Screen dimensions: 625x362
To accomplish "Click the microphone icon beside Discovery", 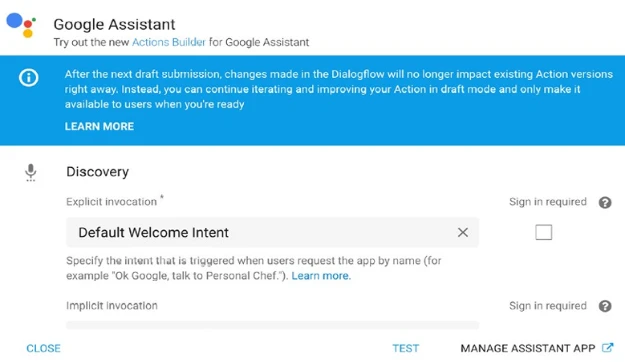I will 31,172.
